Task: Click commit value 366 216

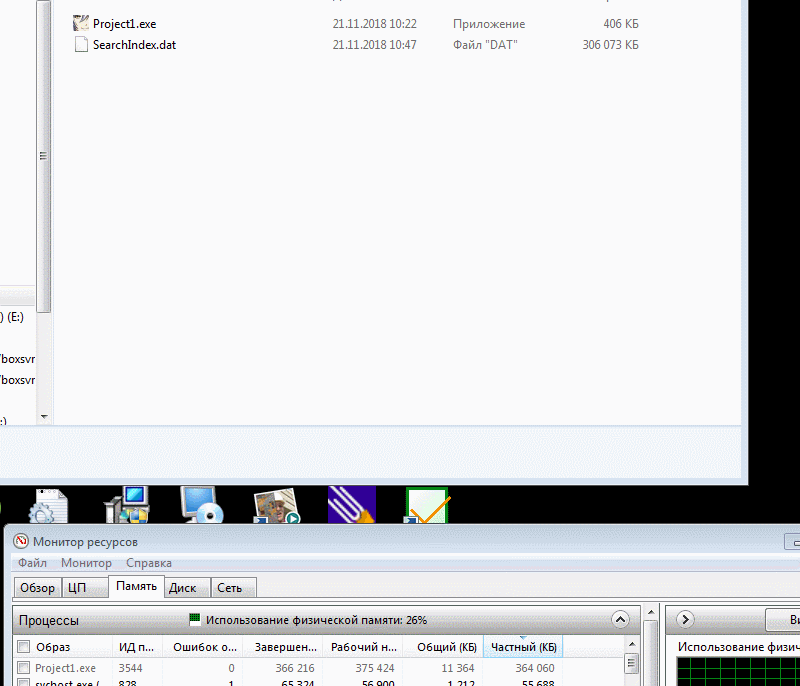Action: (295, 668)
